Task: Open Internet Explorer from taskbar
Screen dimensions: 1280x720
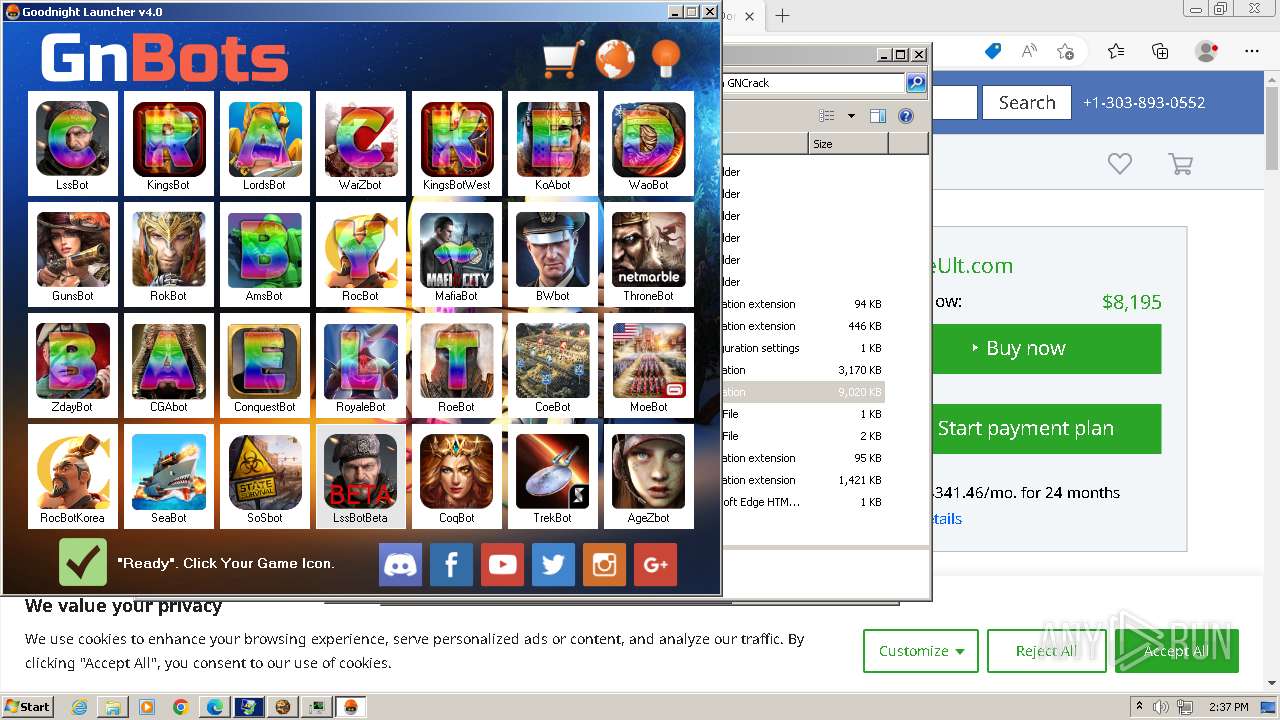Action: 79,707
